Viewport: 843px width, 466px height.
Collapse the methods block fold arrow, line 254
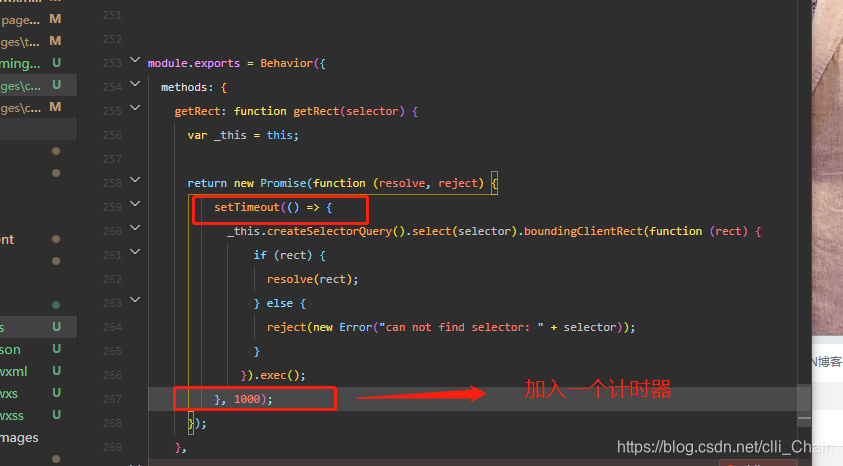click(x=135, y=83)
